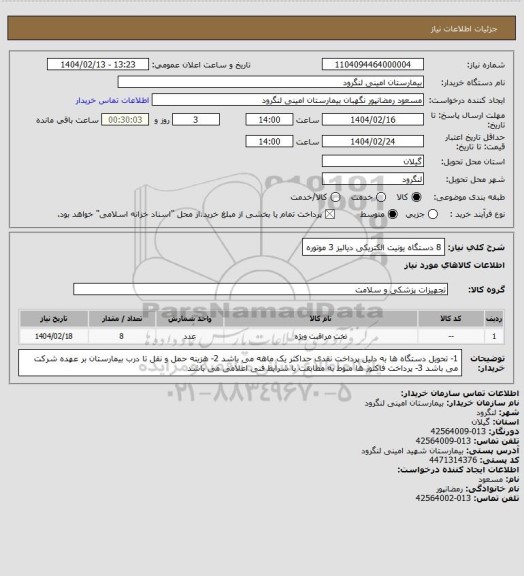
Task: Click the postal code 4471314376
Action: tap(453, 460)
